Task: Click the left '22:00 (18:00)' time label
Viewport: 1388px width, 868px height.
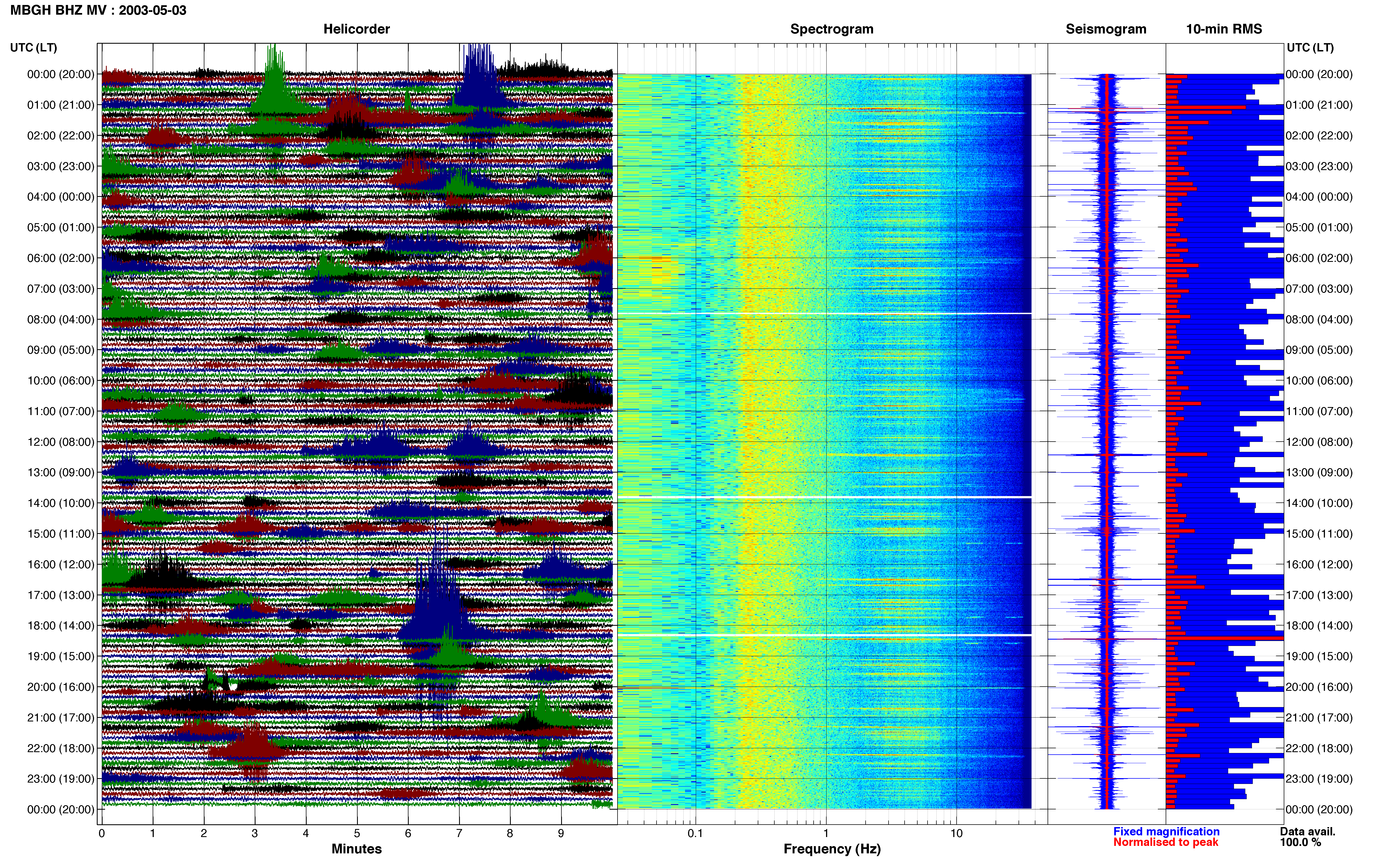Action: 61,748
